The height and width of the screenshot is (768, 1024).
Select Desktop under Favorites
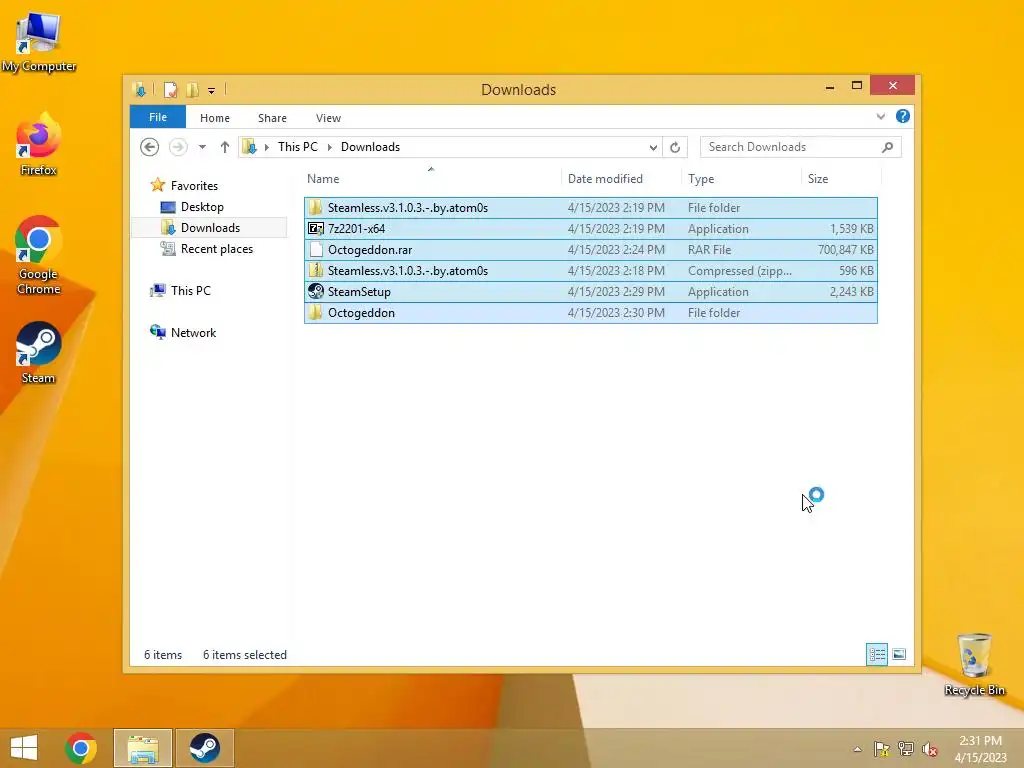[x=202, y=207]
